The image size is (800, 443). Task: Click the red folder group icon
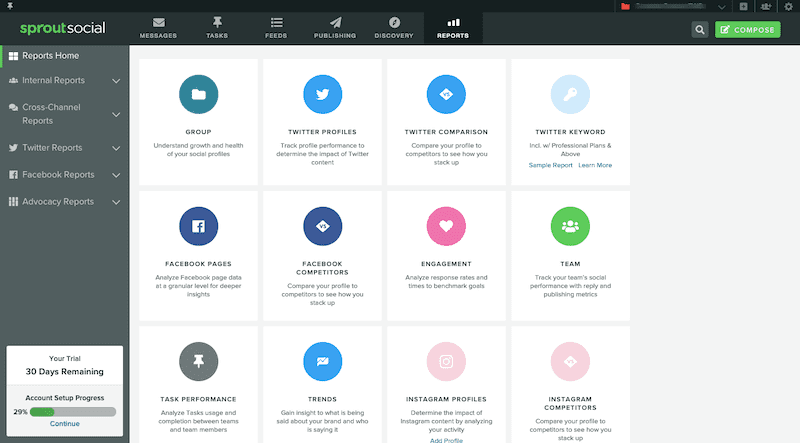pos(625,6)
